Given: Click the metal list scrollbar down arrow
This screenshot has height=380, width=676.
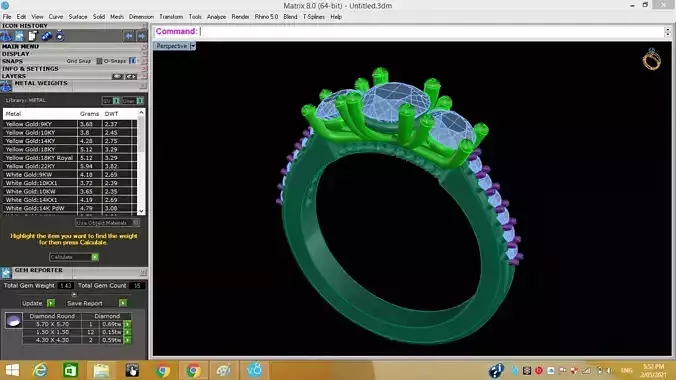Looking at the screenshot, I should (x=141, y=211).
